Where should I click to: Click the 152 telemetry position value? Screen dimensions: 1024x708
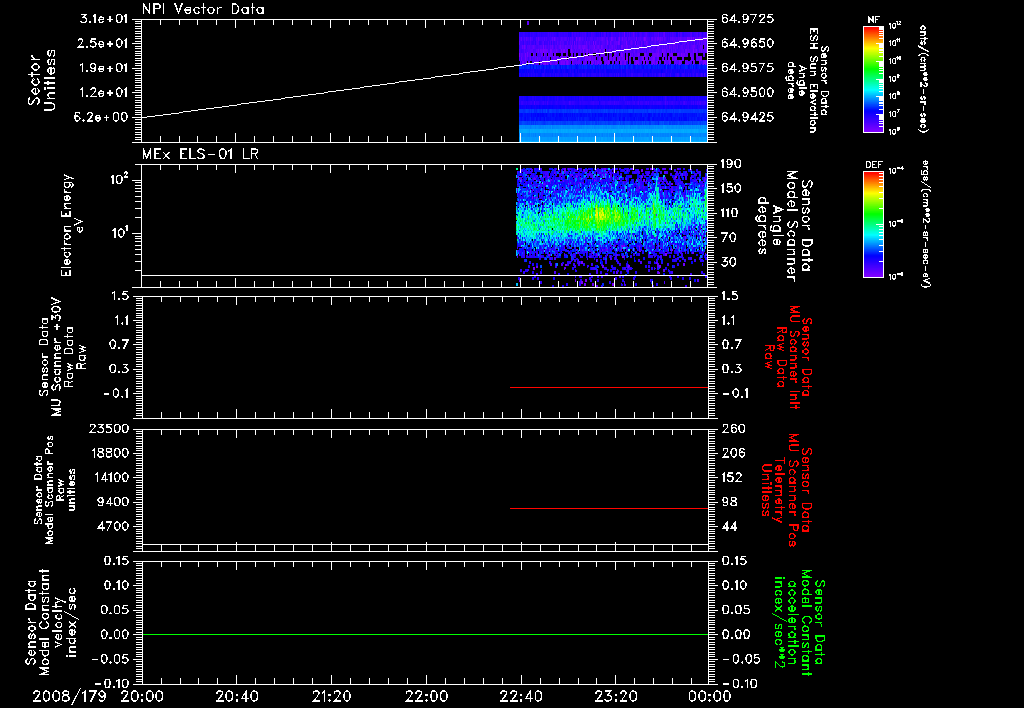point(732,477)
